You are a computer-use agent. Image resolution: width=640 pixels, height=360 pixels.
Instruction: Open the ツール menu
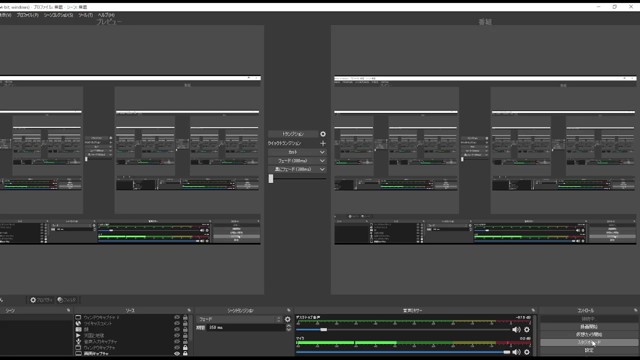tap(85, 15)
